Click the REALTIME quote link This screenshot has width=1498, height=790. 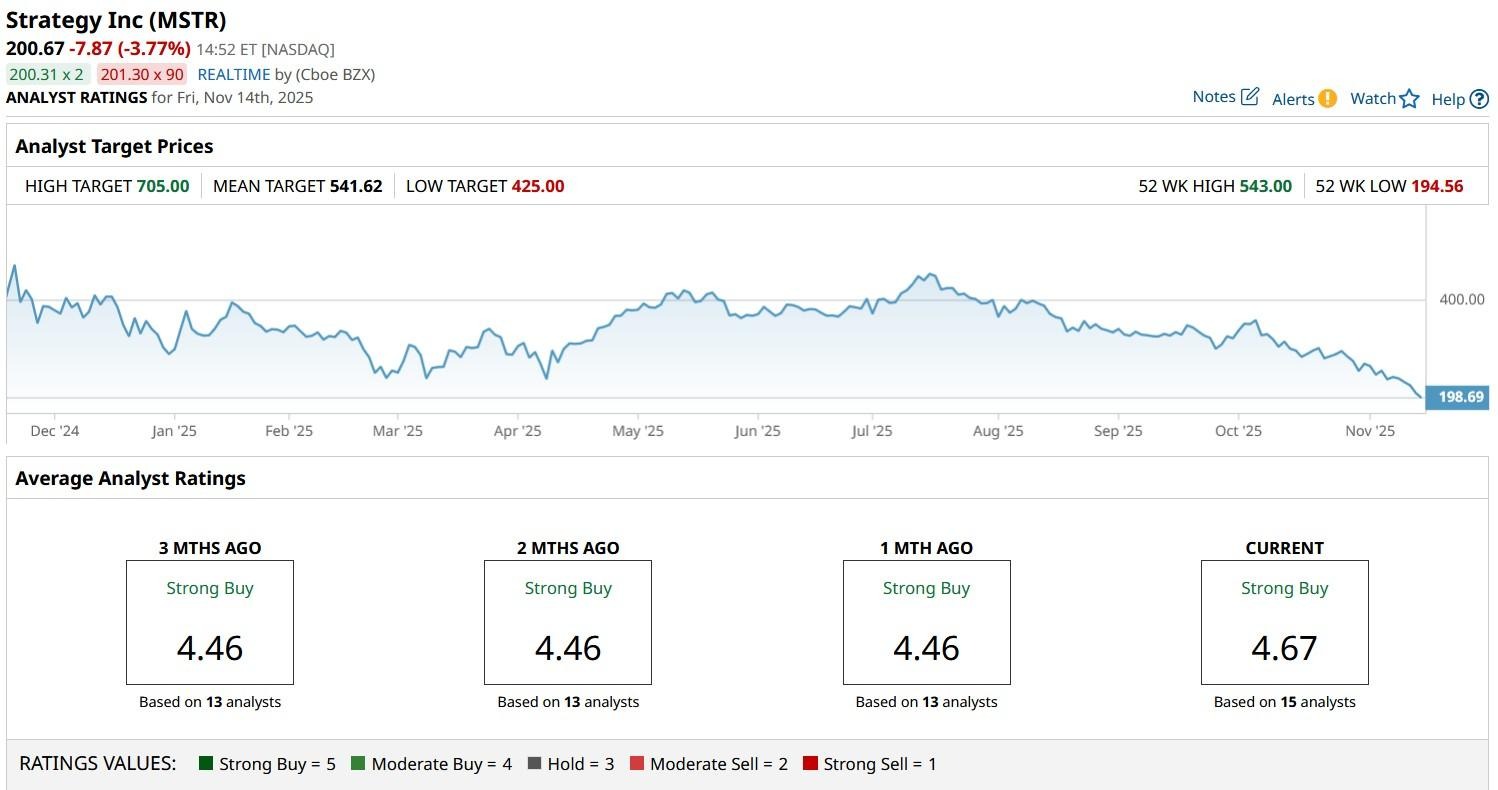point(234,74)
